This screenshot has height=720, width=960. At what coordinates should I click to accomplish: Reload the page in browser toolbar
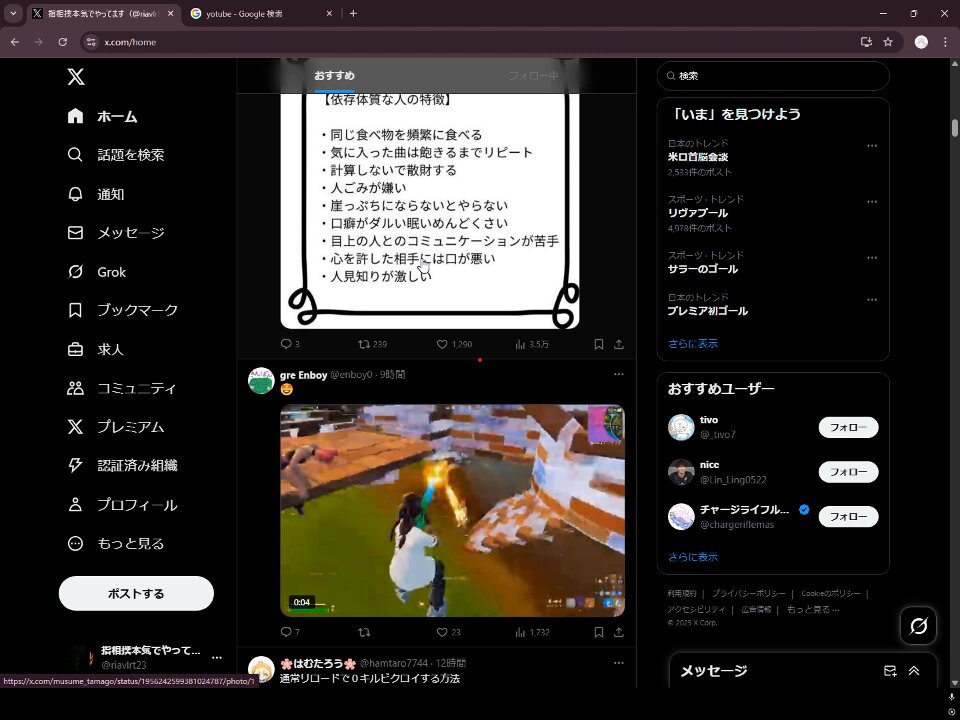(x=62, y=42)
